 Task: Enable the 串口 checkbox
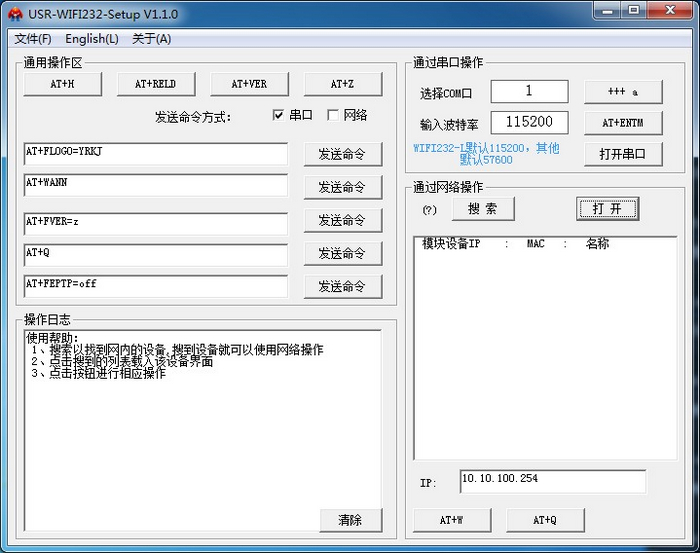click(278, 115)
